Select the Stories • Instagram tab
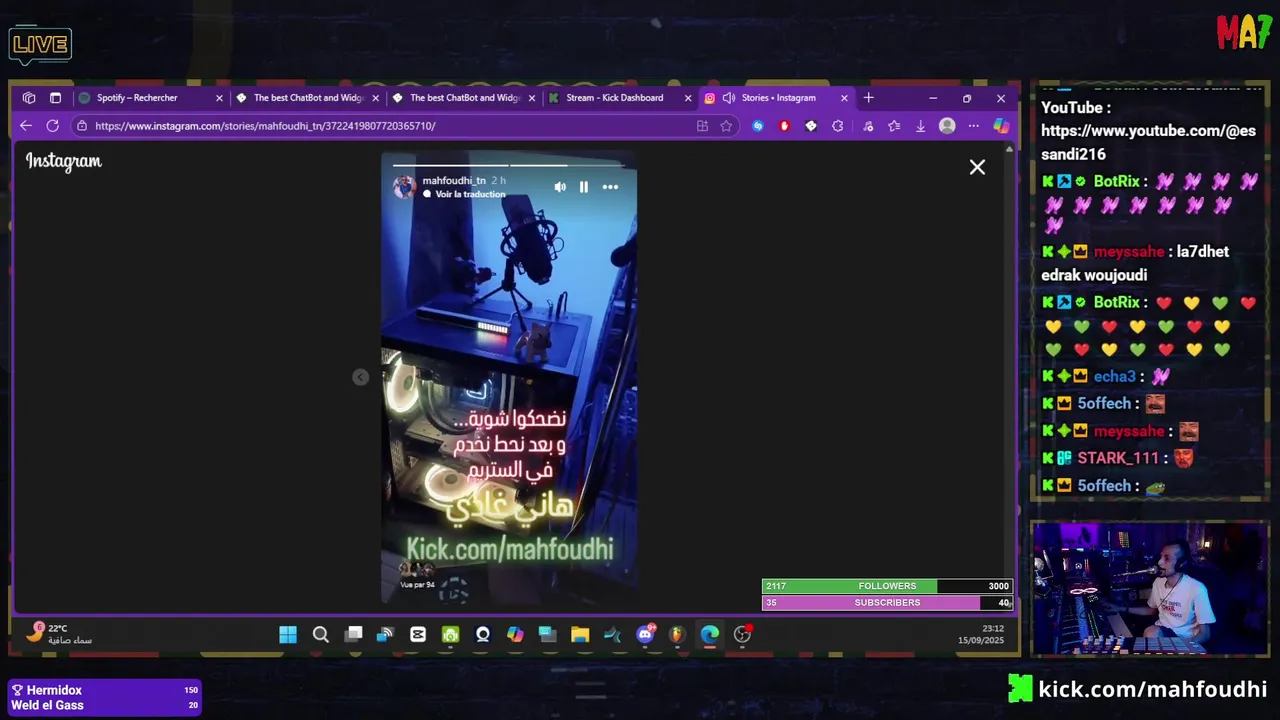Image resolution: width=1280 pixels, height=720 pixels. coord(779,98)
